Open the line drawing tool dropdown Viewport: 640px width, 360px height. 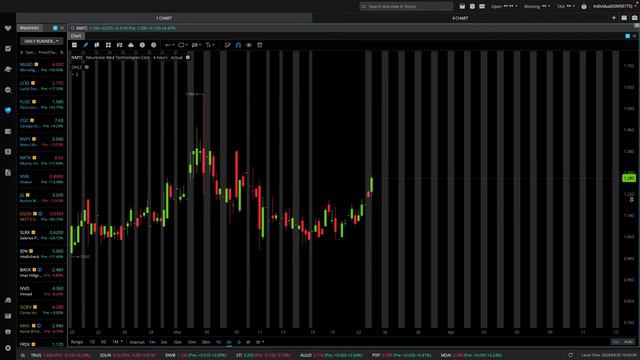(169, 45)
